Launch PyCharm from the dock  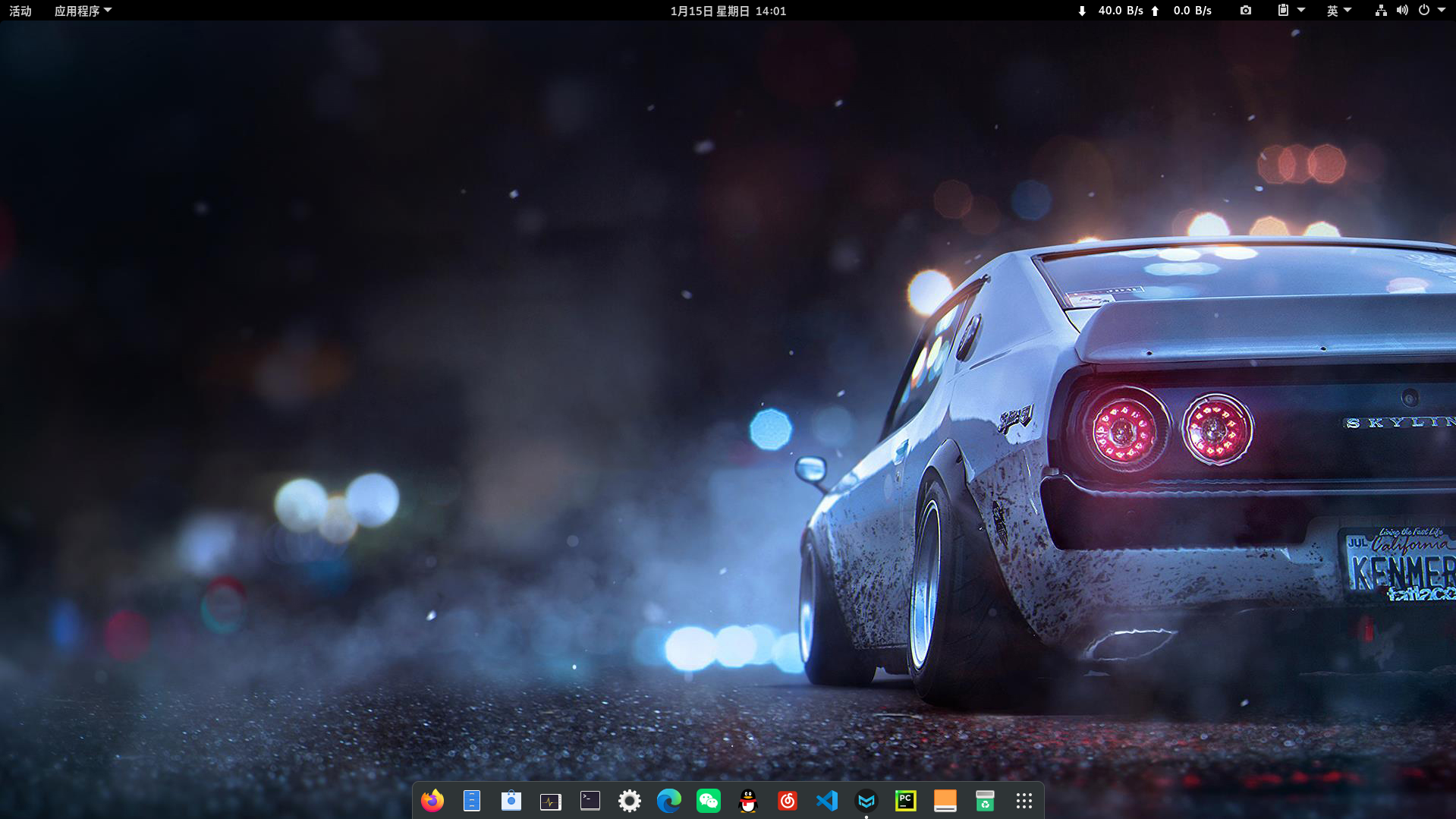tap(906, 801)
